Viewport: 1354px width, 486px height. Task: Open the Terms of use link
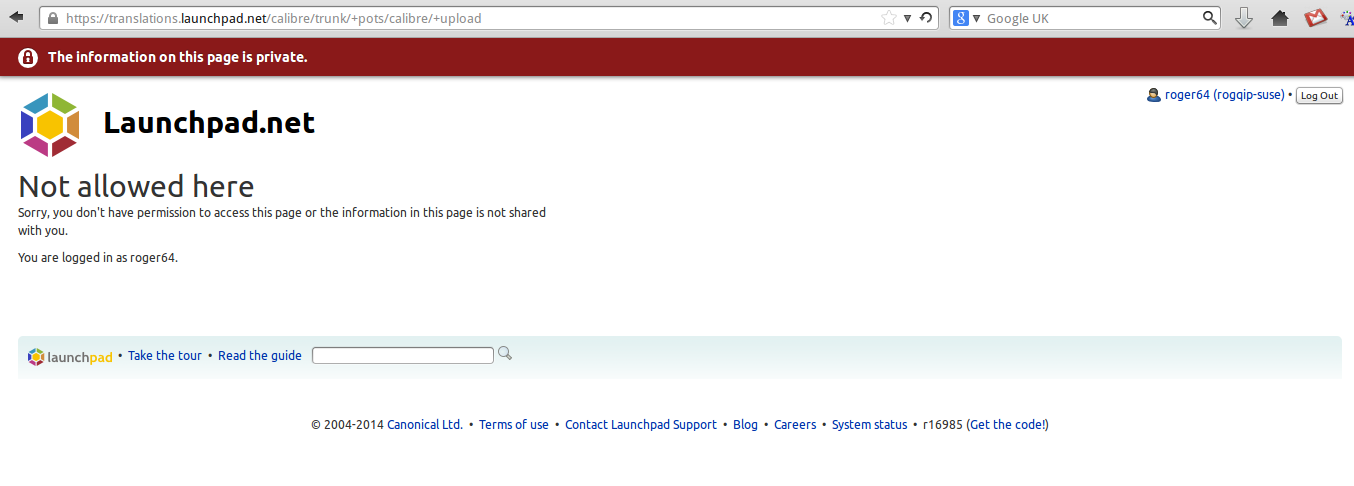tap(514, 425)
